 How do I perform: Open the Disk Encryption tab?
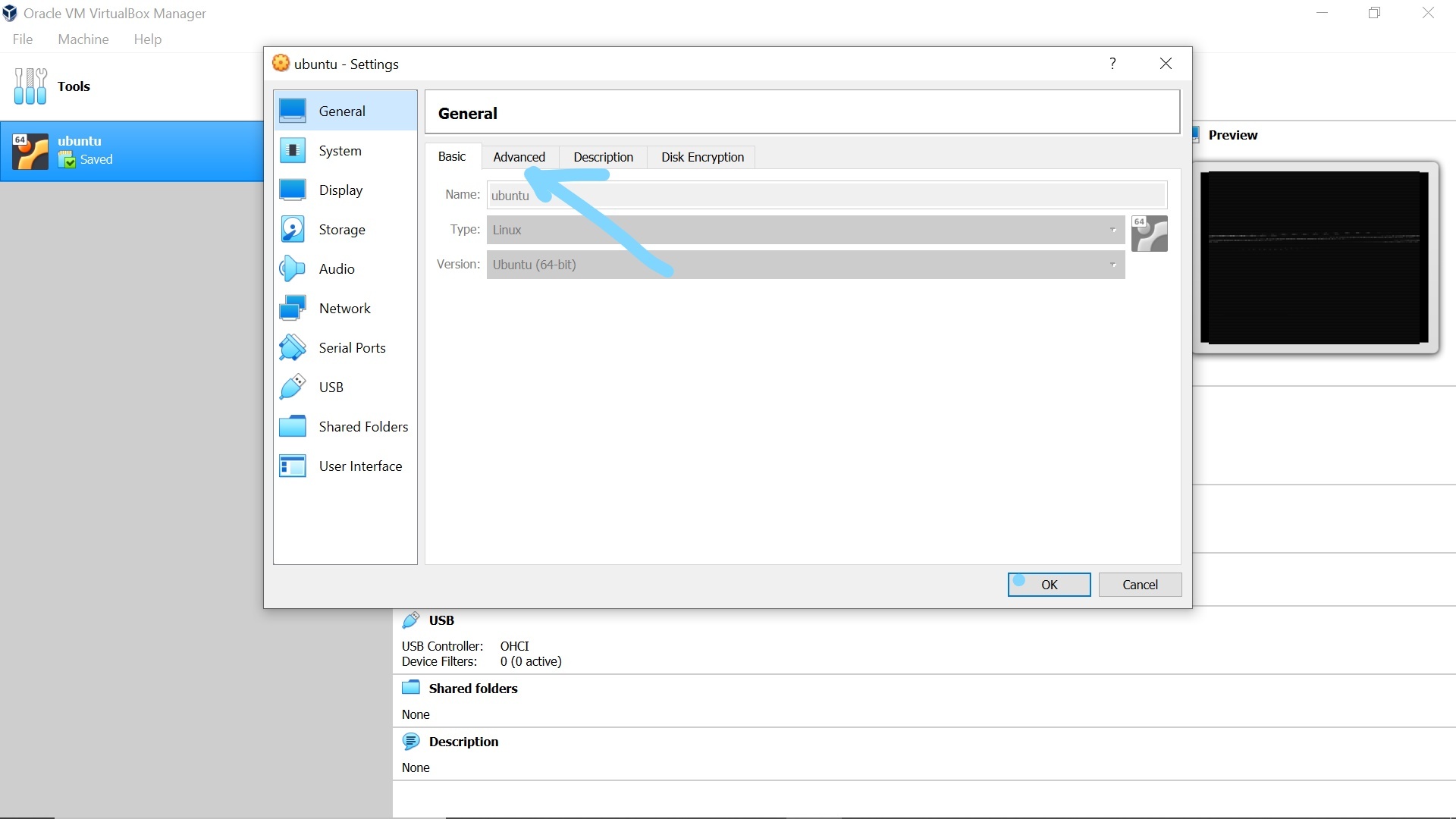pyautogui.click(x=703, y=157)
